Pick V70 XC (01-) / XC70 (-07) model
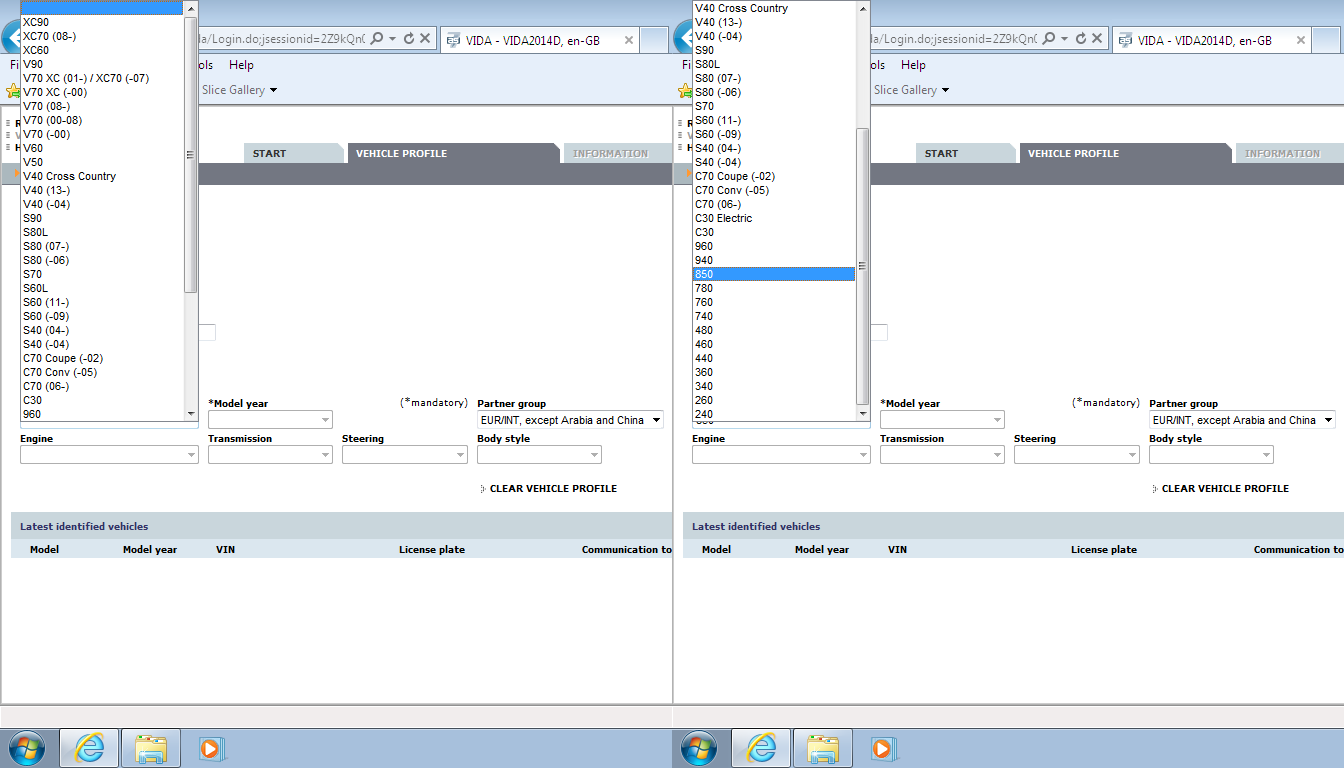The height and width of the screenshot is (768, 1344). pyautogui.click(x=102, y=78)
